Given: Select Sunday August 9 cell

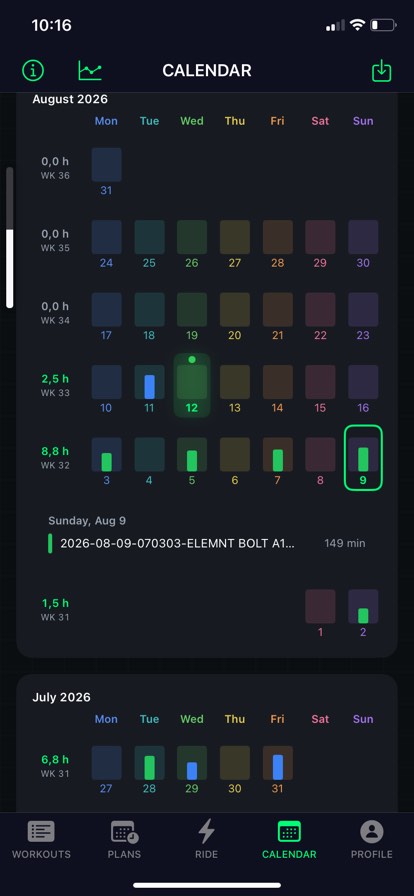Looking at the screenshot, I should (x=363, y=458).
